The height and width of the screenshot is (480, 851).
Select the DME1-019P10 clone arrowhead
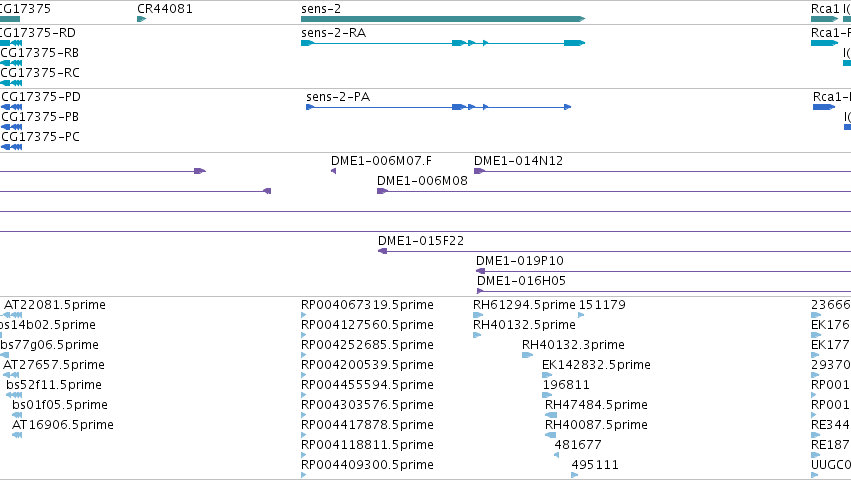(x=480, y=271)
